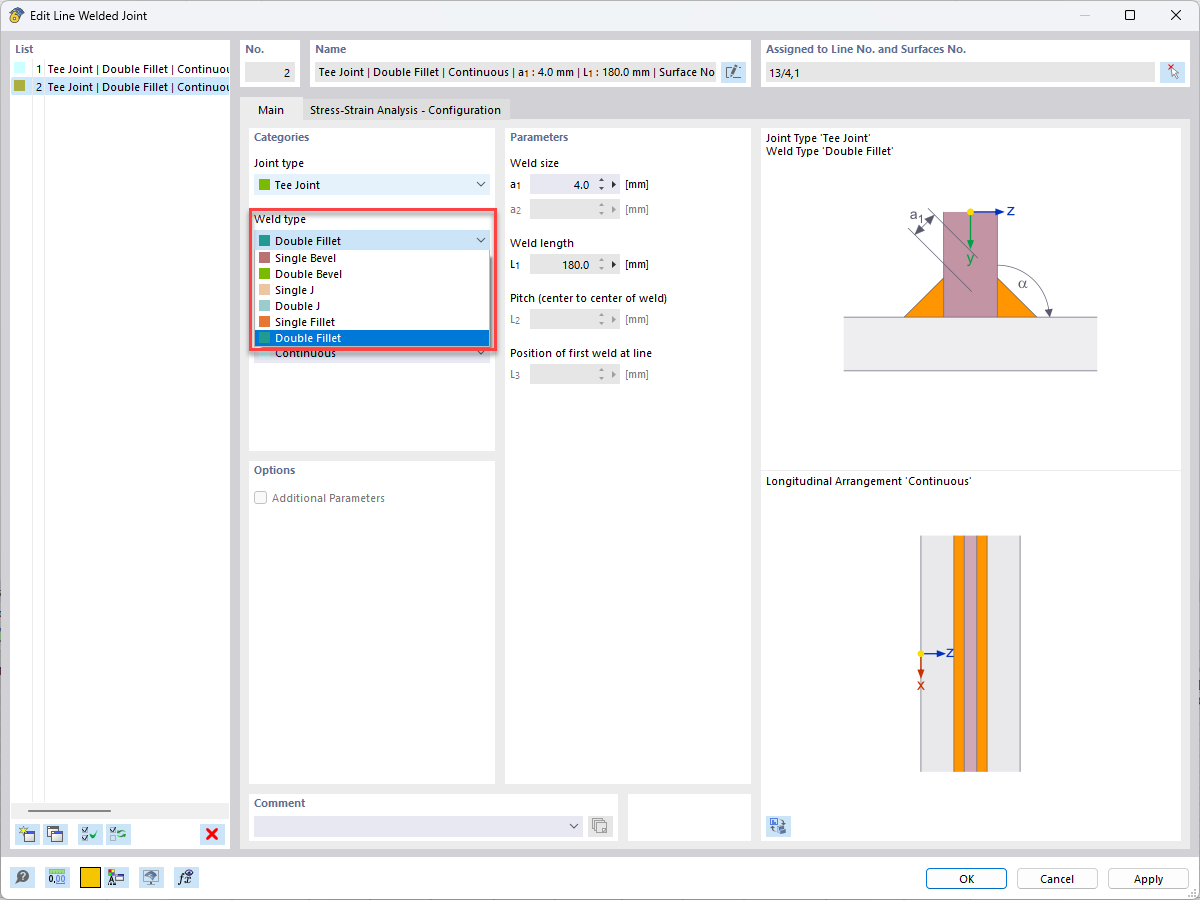Open the yellow color swatch
The image size is (1200, 900).
coord(89,877)
